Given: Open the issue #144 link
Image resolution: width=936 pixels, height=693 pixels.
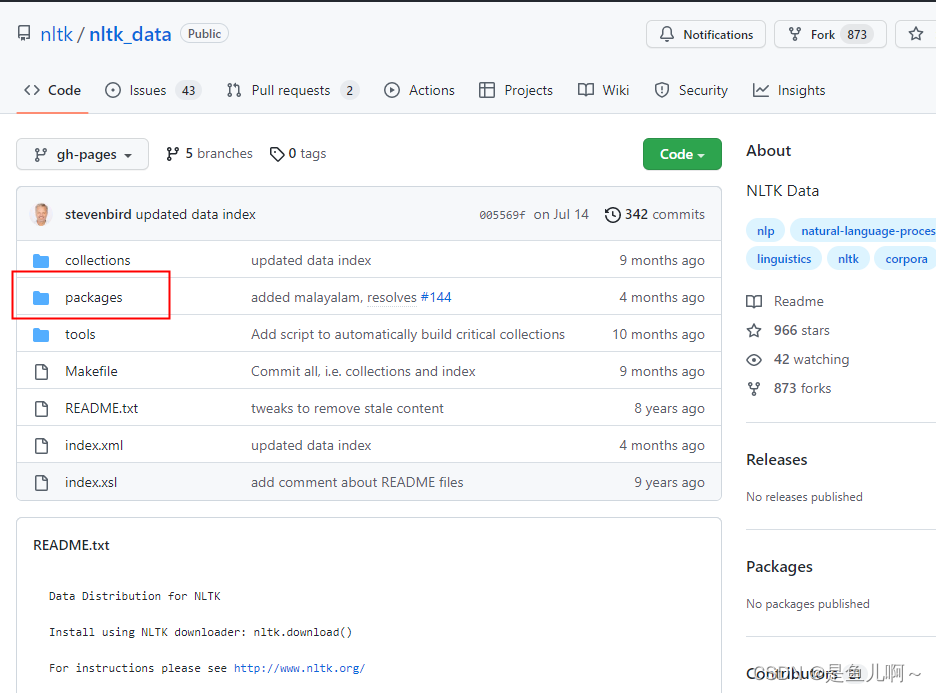Looking at the screenshot, I should pos(436,297).
